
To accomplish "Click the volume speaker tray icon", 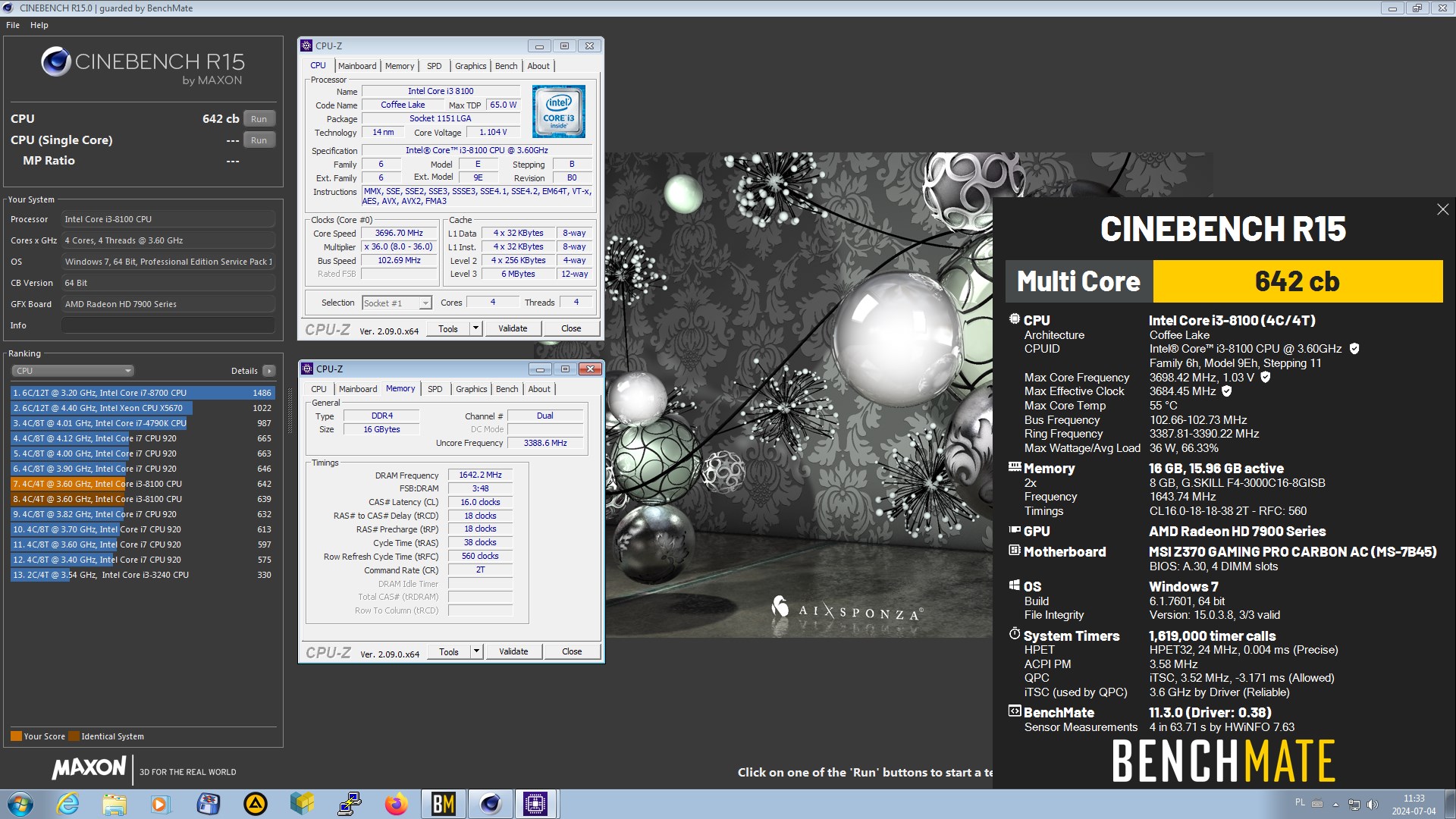I will tap(1372, 804).
